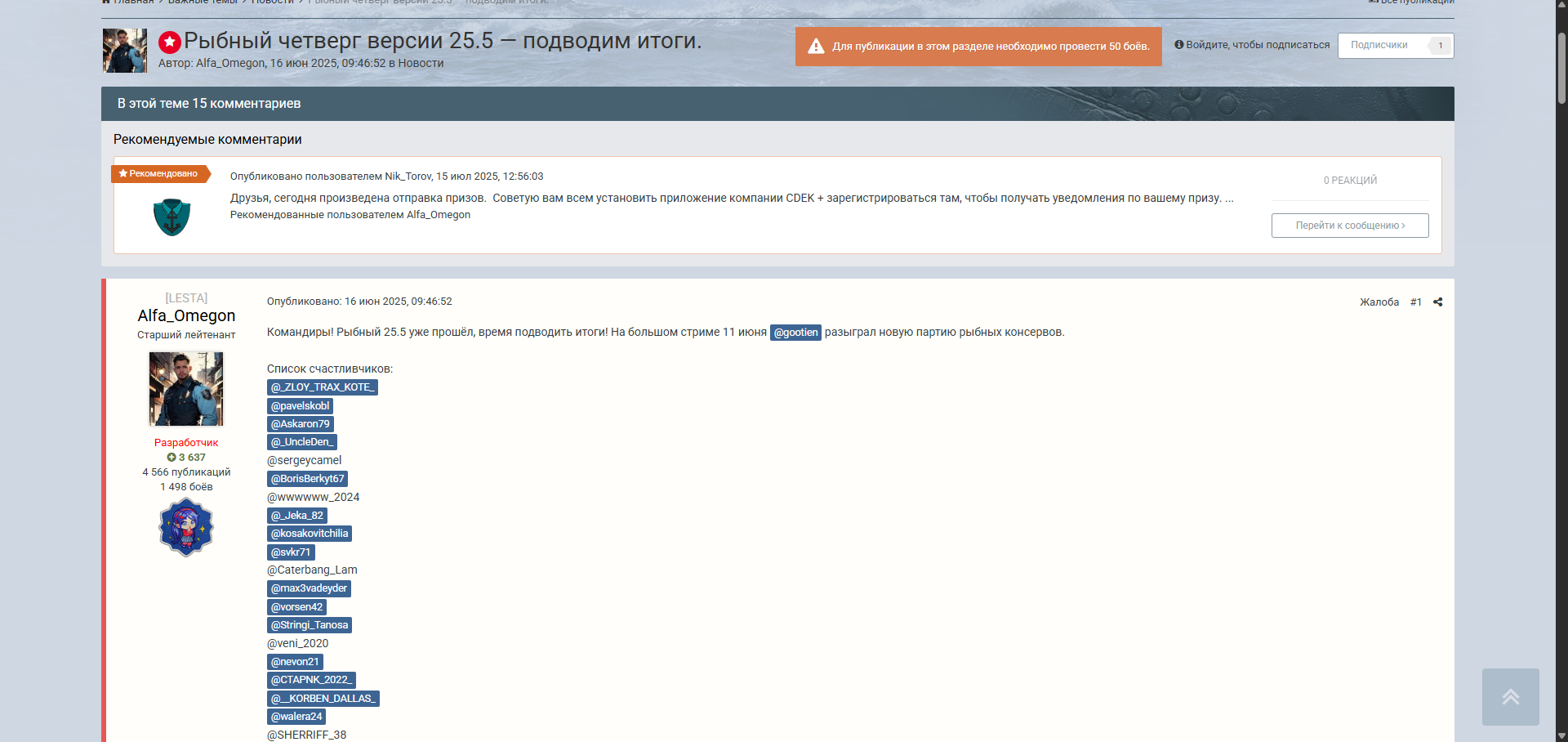Click the red star pinned topic icon
The width and height of the screenshot is (1568, 742).
(169, 42)
